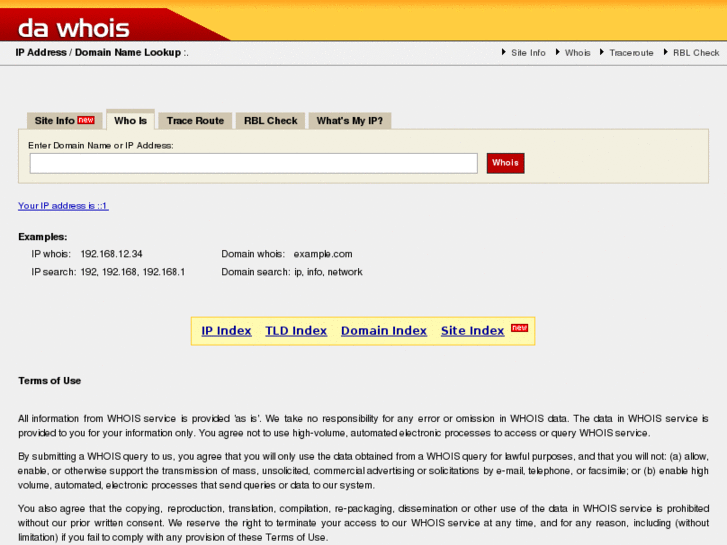Open the RBL Check tab
The height and width of the screenshot is (545, 727).
(270, 121)
